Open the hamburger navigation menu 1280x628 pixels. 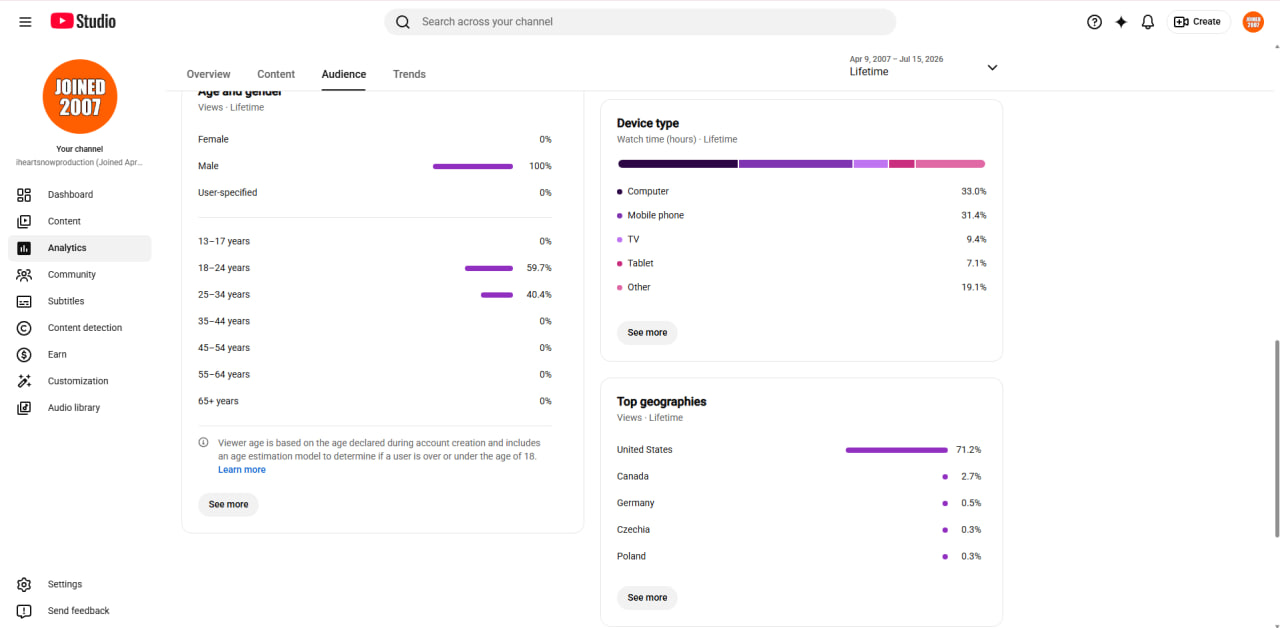25,22
